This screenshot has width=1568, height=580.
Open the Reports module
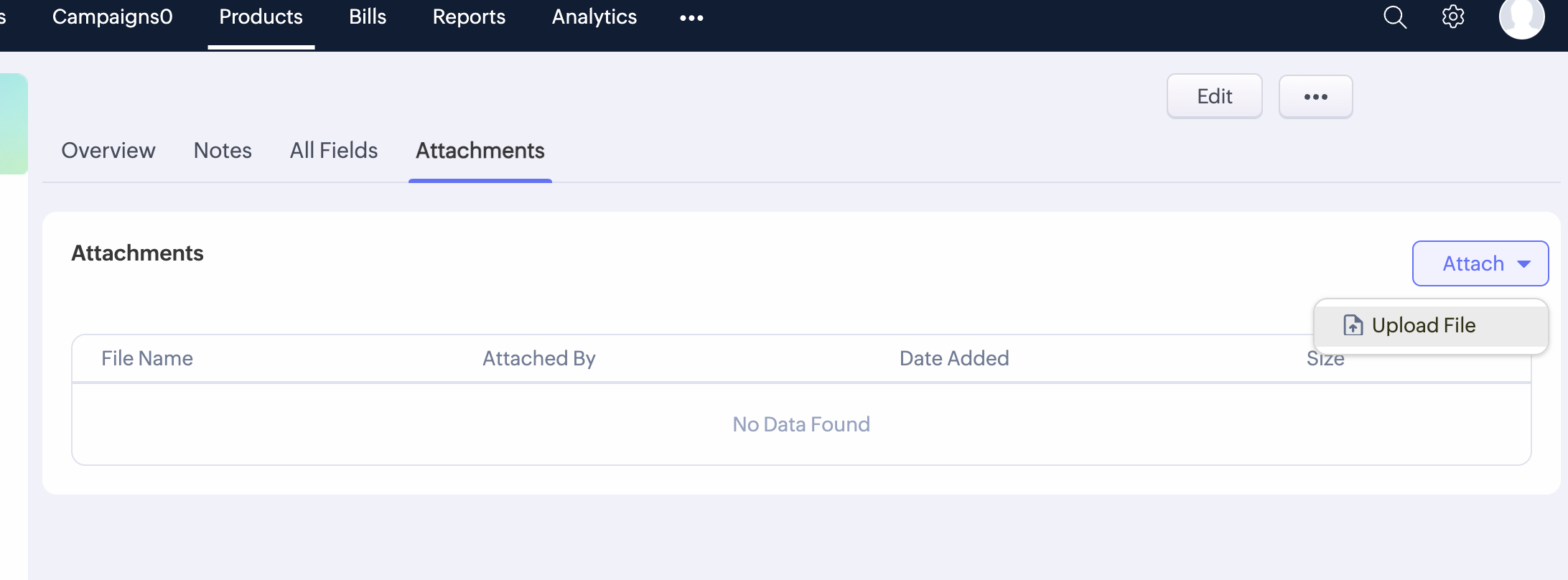click(469, 17)
